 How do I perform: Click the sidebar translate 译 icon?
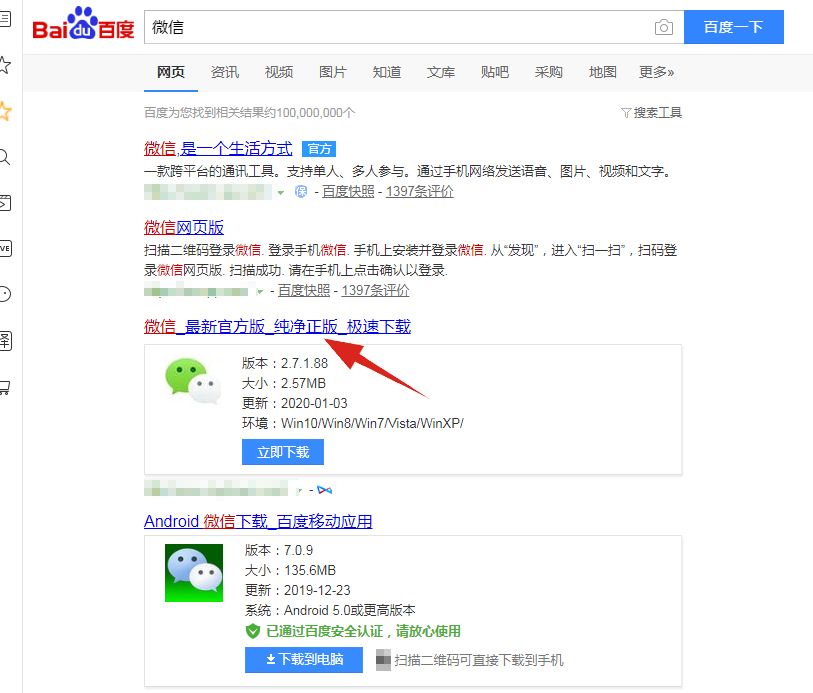(x=5, y=341)
